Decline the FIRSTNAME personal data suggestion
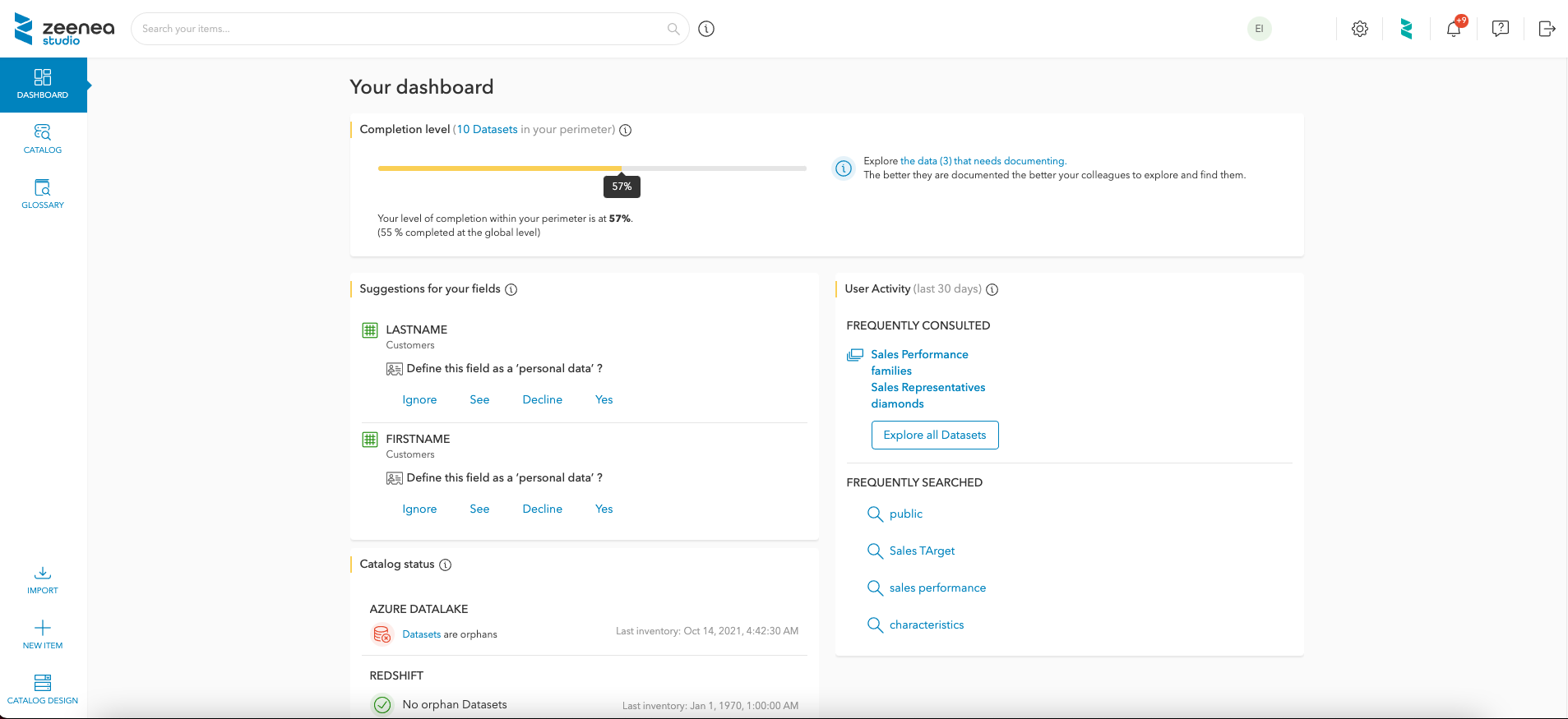Screen dimensions: 1568x719 543,509
